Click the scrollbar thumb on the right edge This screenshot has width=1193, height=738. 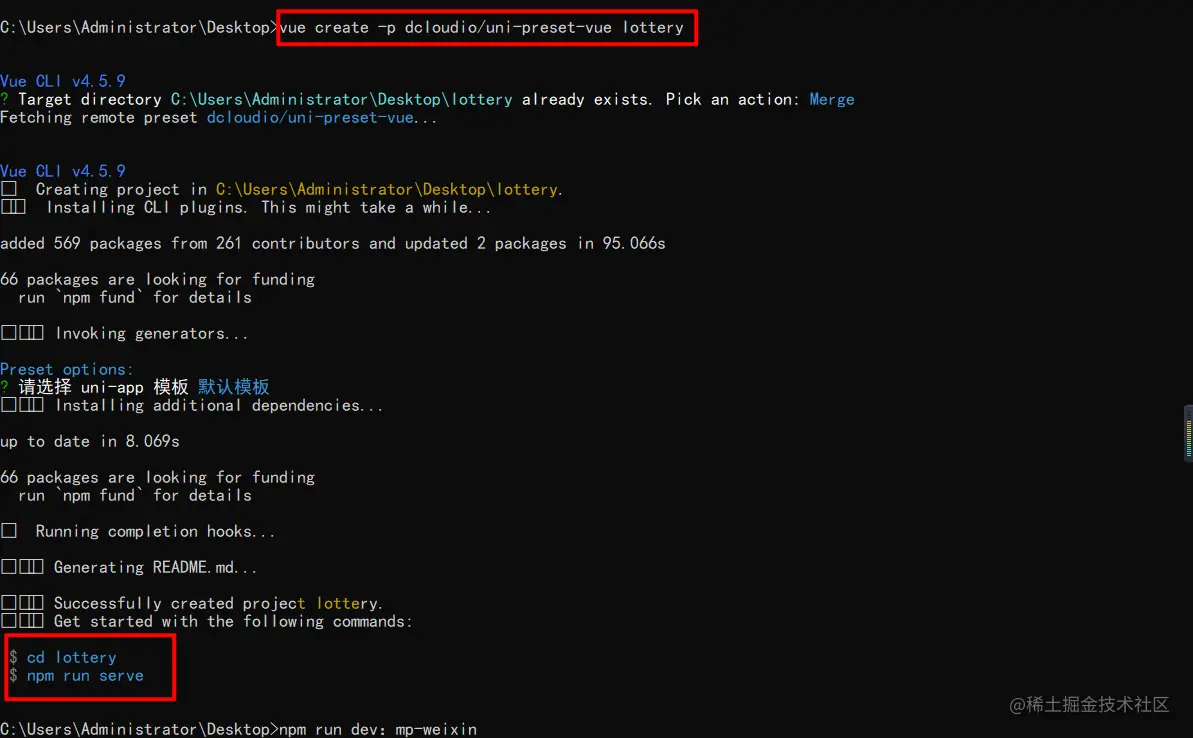coord(1188,434)
